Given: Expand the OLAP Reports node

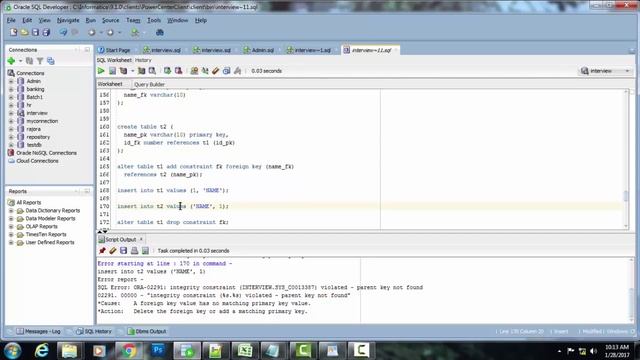Looking at the screenshot, I should (x=11, y=227).
